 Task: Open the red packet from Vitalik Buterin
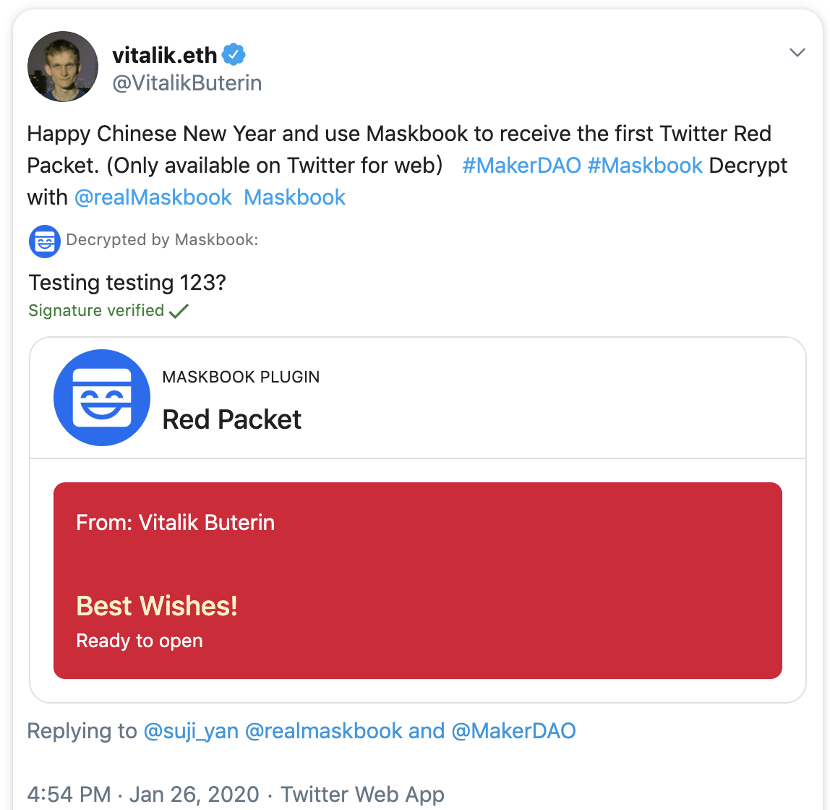[x=417, y=580]
